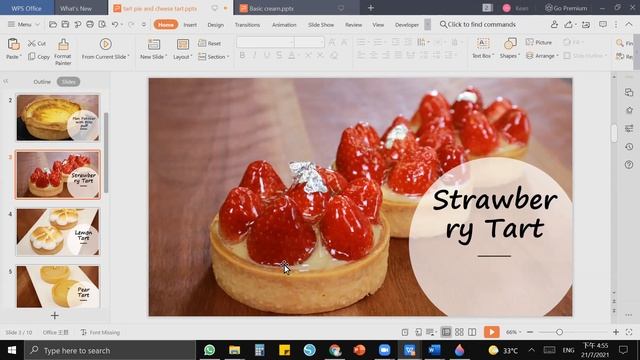Viewport: 640px width, 360px height.
Task: Open file with the folder icon
Action: (x=53, y=24)
